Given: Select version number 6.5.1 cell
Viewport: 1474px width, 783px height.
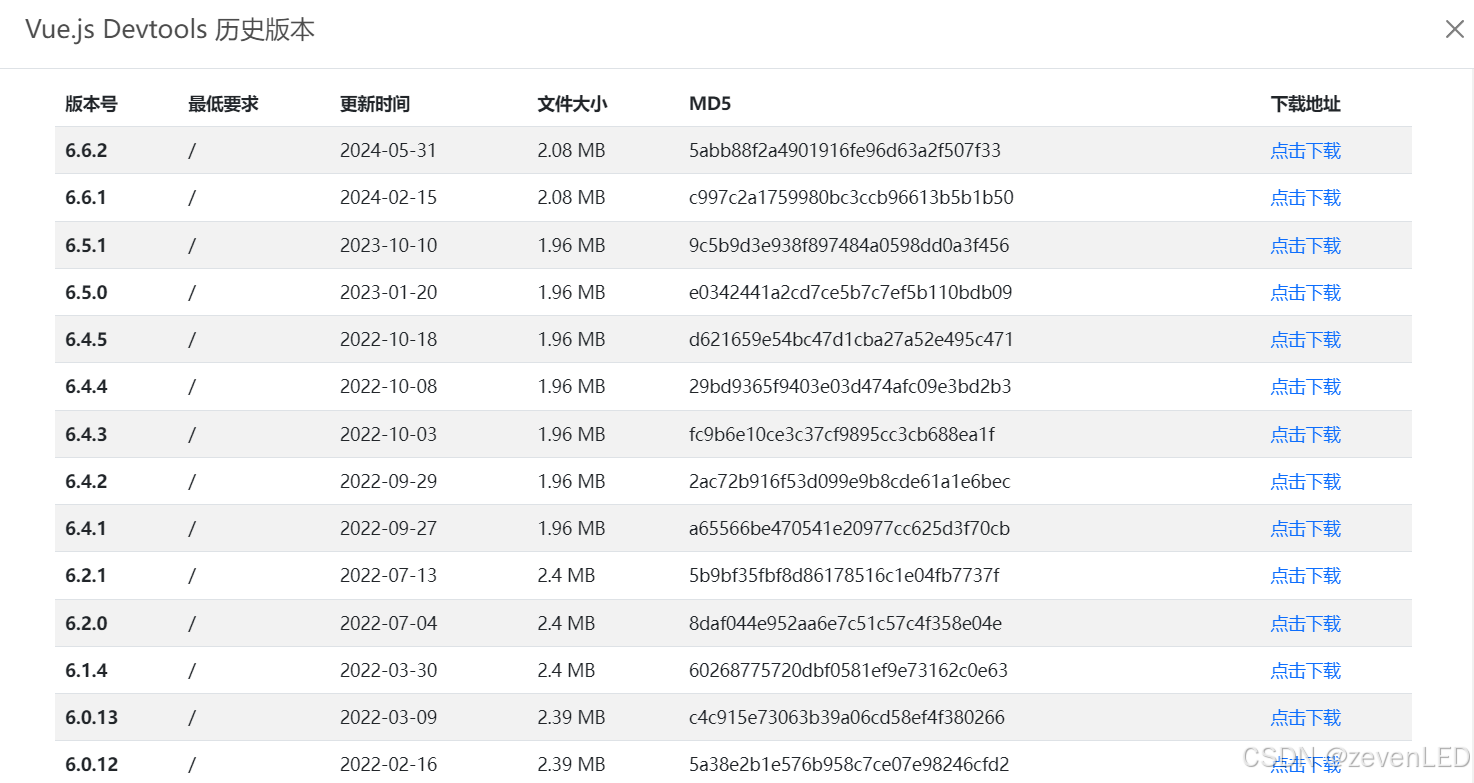Looking at the screenshot, I should (x=86, y=246).
